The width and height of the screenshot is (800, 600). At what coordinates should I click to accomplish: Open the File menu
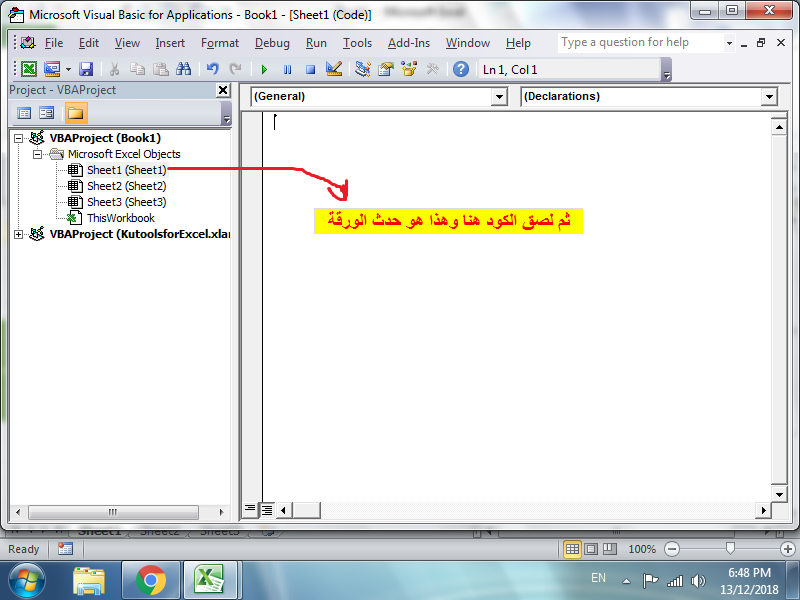[x=54, y=43]
